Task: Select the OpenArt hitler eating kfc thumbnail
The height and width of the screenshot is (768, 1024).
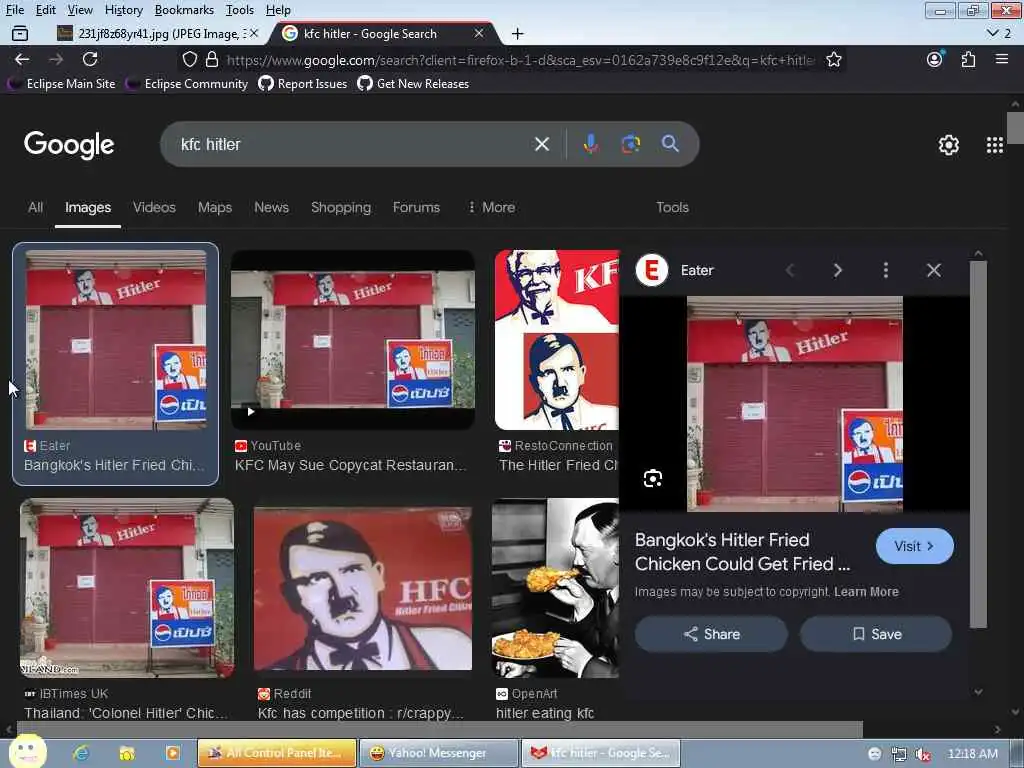Action: pos(555,588)
